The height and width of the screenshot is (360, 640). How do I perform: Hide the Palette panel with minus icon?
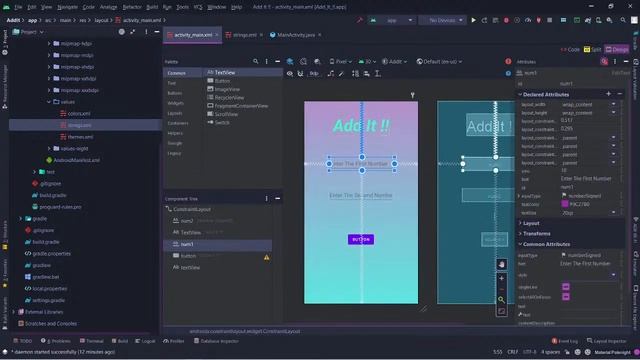[278, 62]
